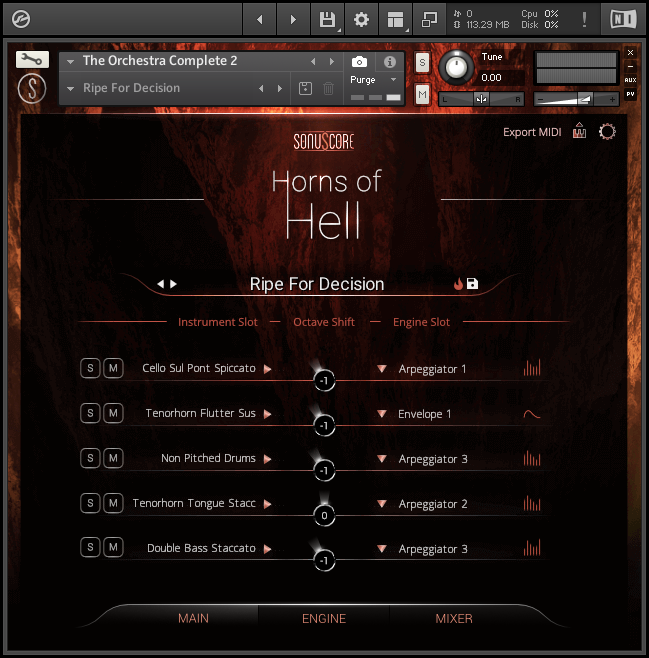Click the Native Instruments NI logo
This screenshot has width=649, height=658.
point(623,19)
